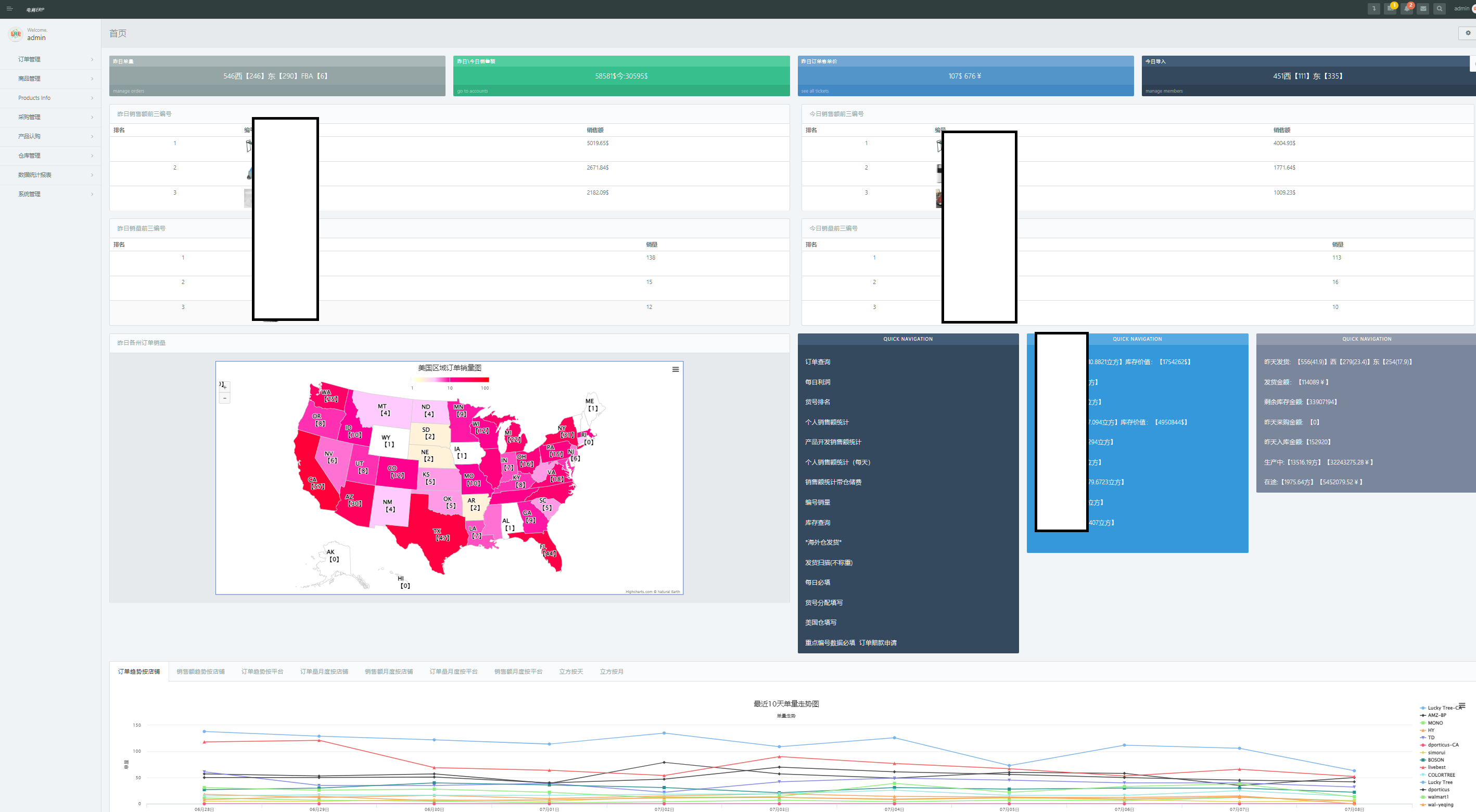
Task: Open 美国仓填写 quick navigation link
Action: tap(821, 623)
